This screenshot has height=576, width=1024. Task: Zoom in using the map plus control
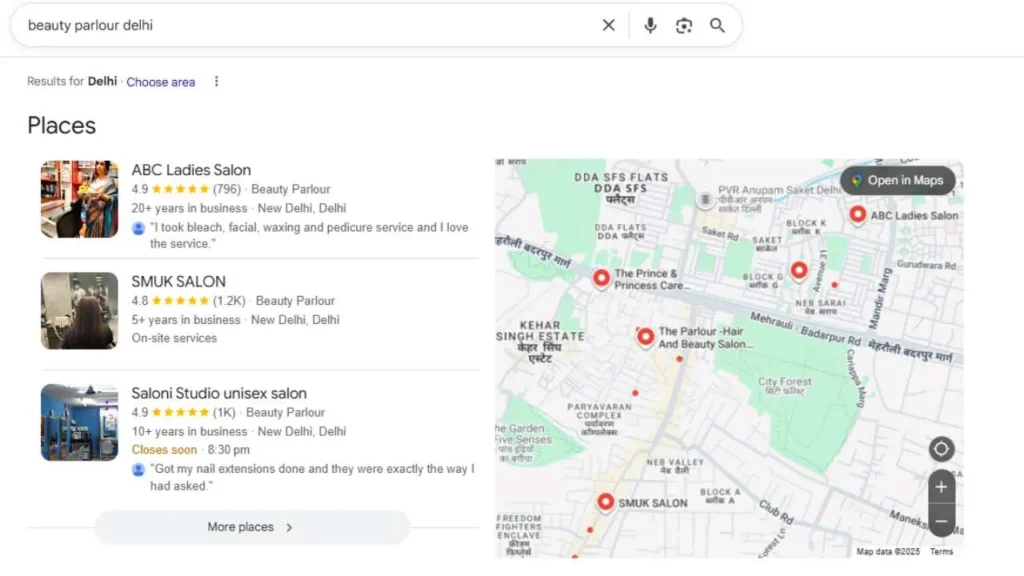click(941, 486)
